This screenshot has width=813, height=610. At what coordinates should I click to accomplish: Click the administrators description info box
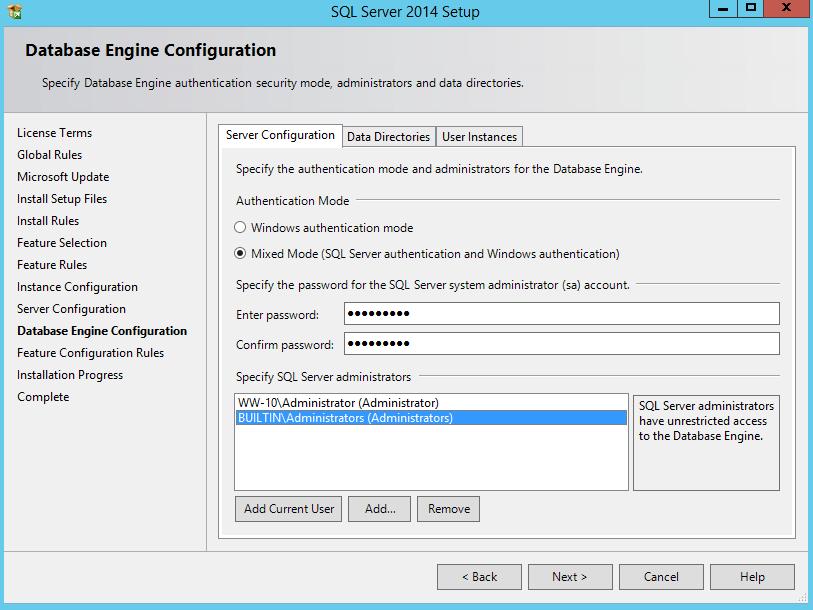(x=706, y=442)
